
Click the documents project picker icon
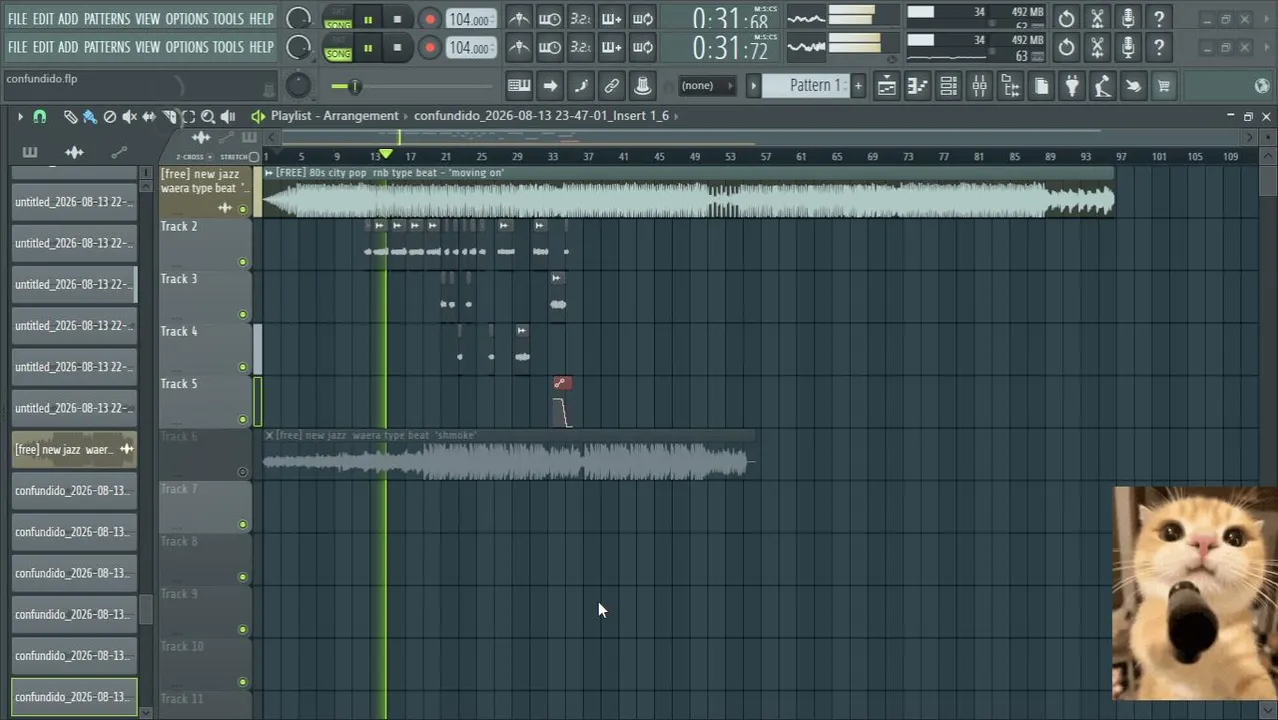[1041, 86]
